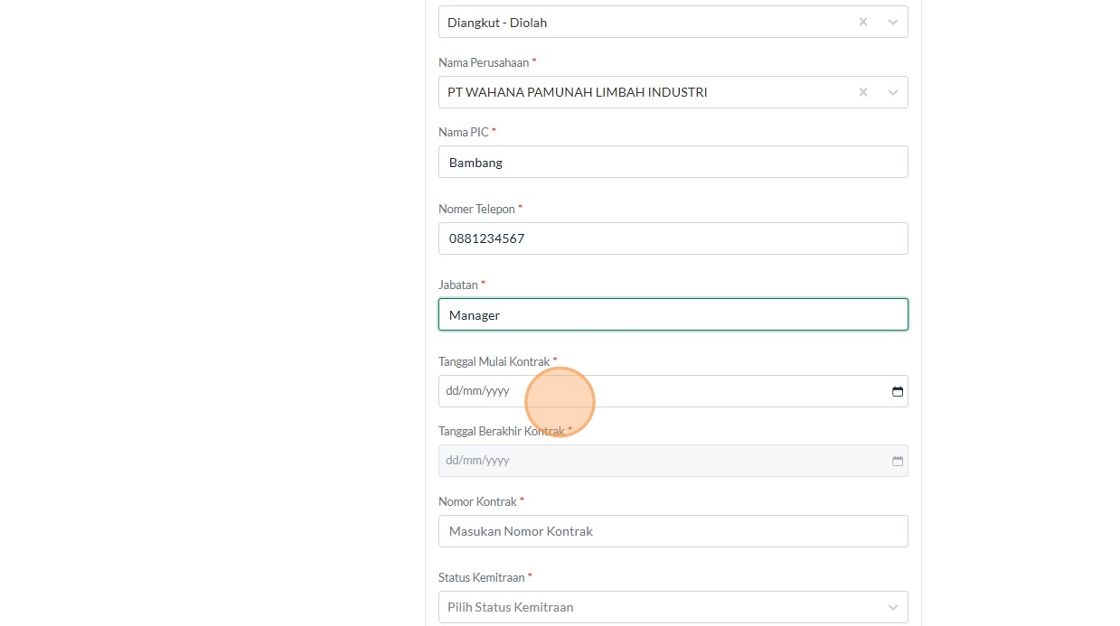Click the Tanggal Mulai Kontrak date field
The image size is (1120, 626).
660,391
